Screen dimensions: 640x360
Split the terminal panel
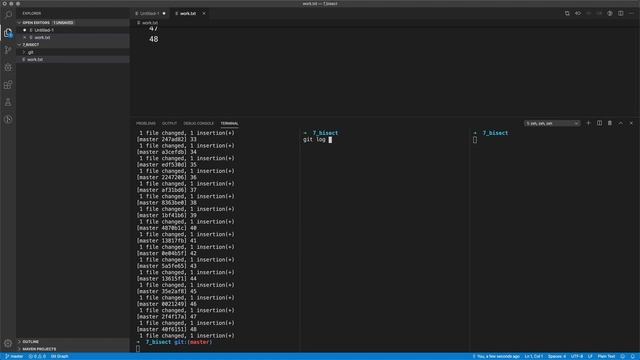tap(599, 123)
